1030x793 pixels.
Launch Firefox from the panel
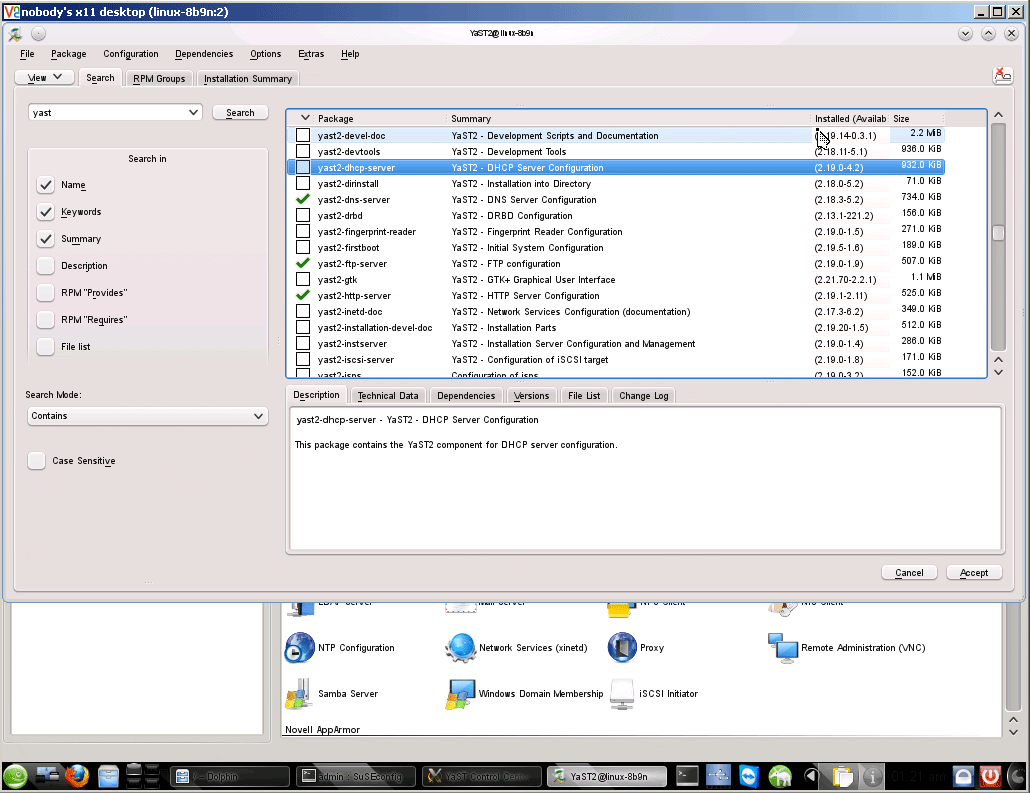pos(76,777)
